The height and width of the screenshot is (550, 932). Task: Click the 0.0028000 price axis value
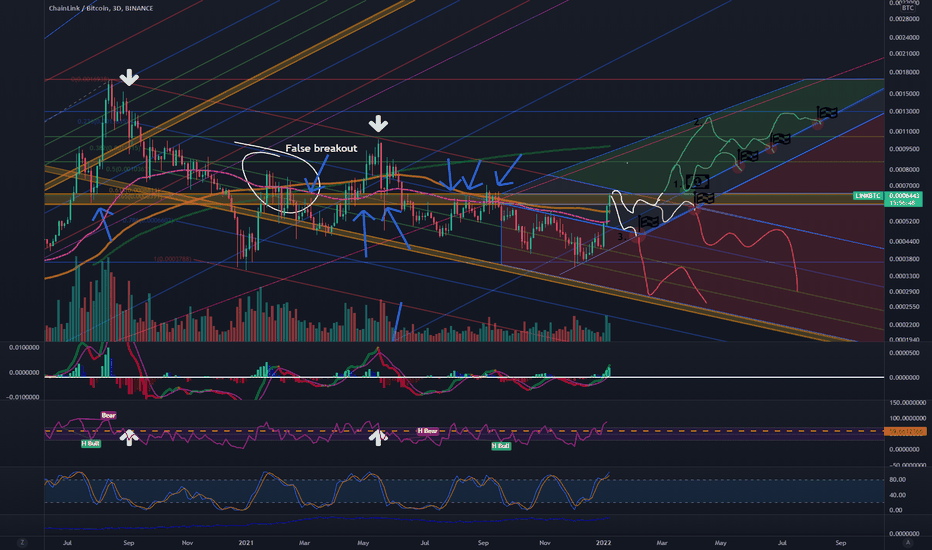904,19
